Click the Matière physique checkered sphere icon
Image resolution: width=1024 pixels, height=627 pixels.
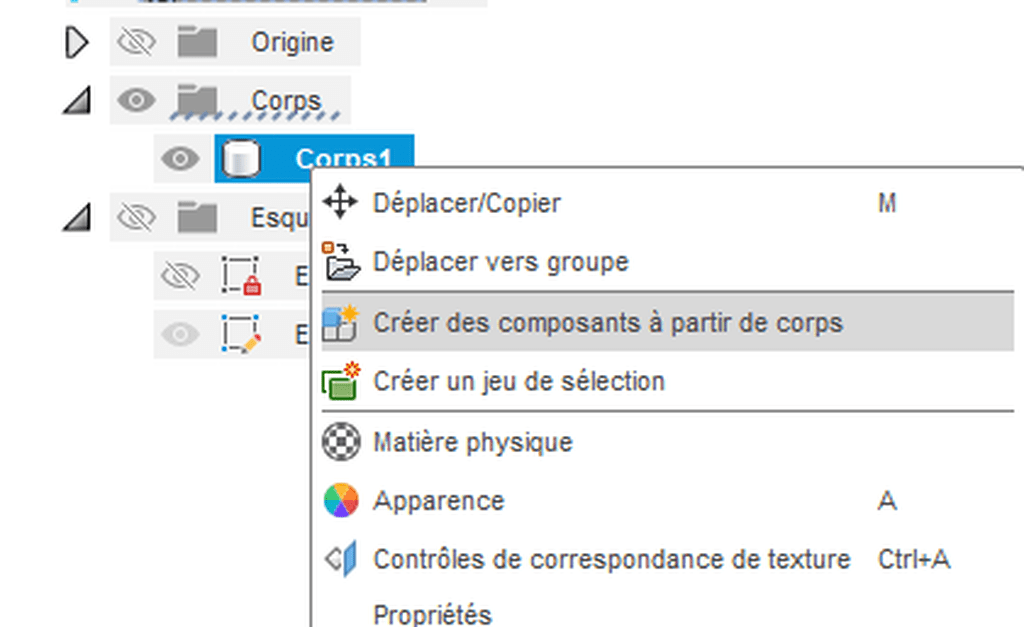[341, 442]
